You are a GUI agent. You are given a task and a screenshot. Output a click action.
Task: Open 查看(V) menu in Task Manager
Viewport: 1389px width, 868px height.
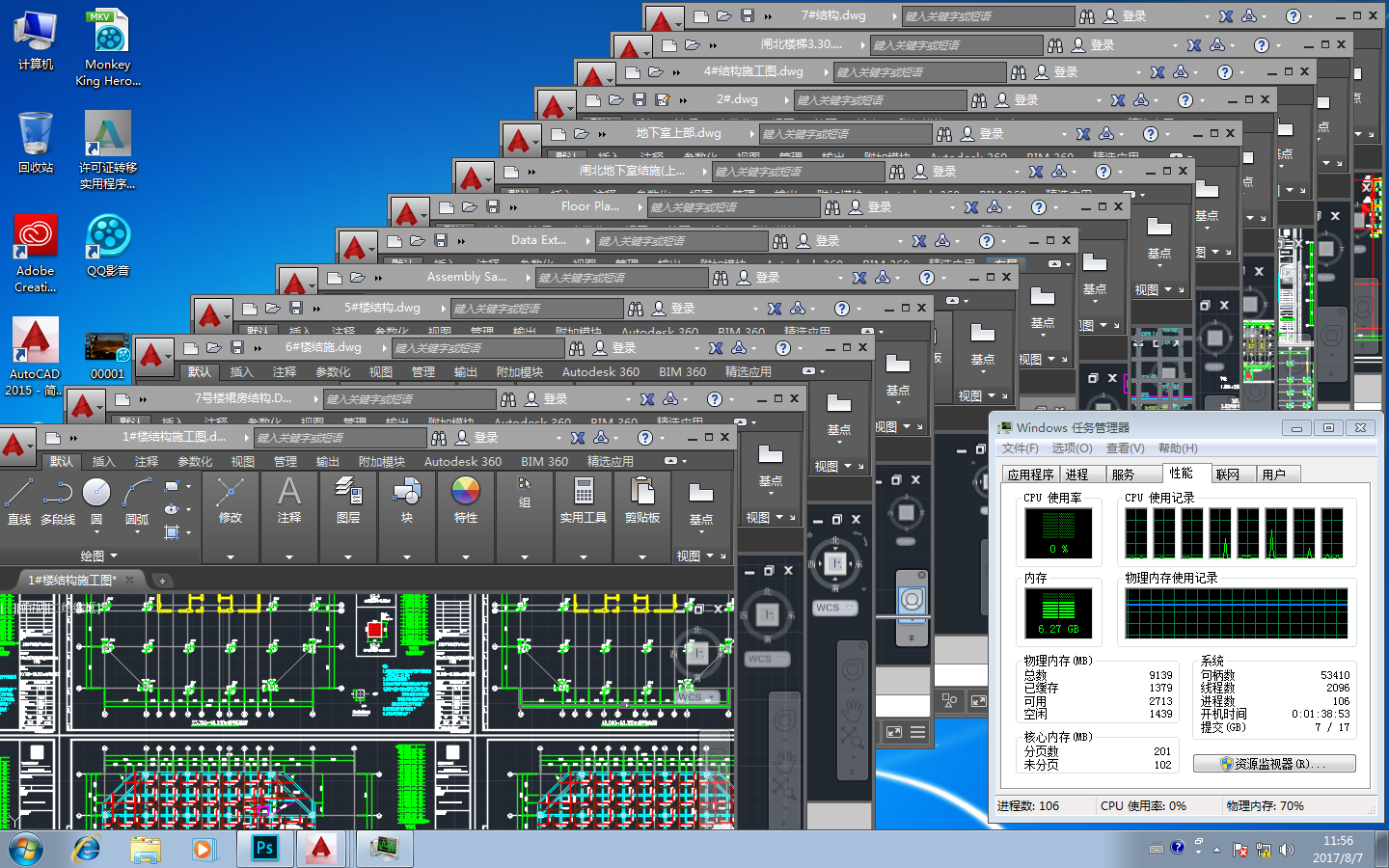coord(1125,448)
